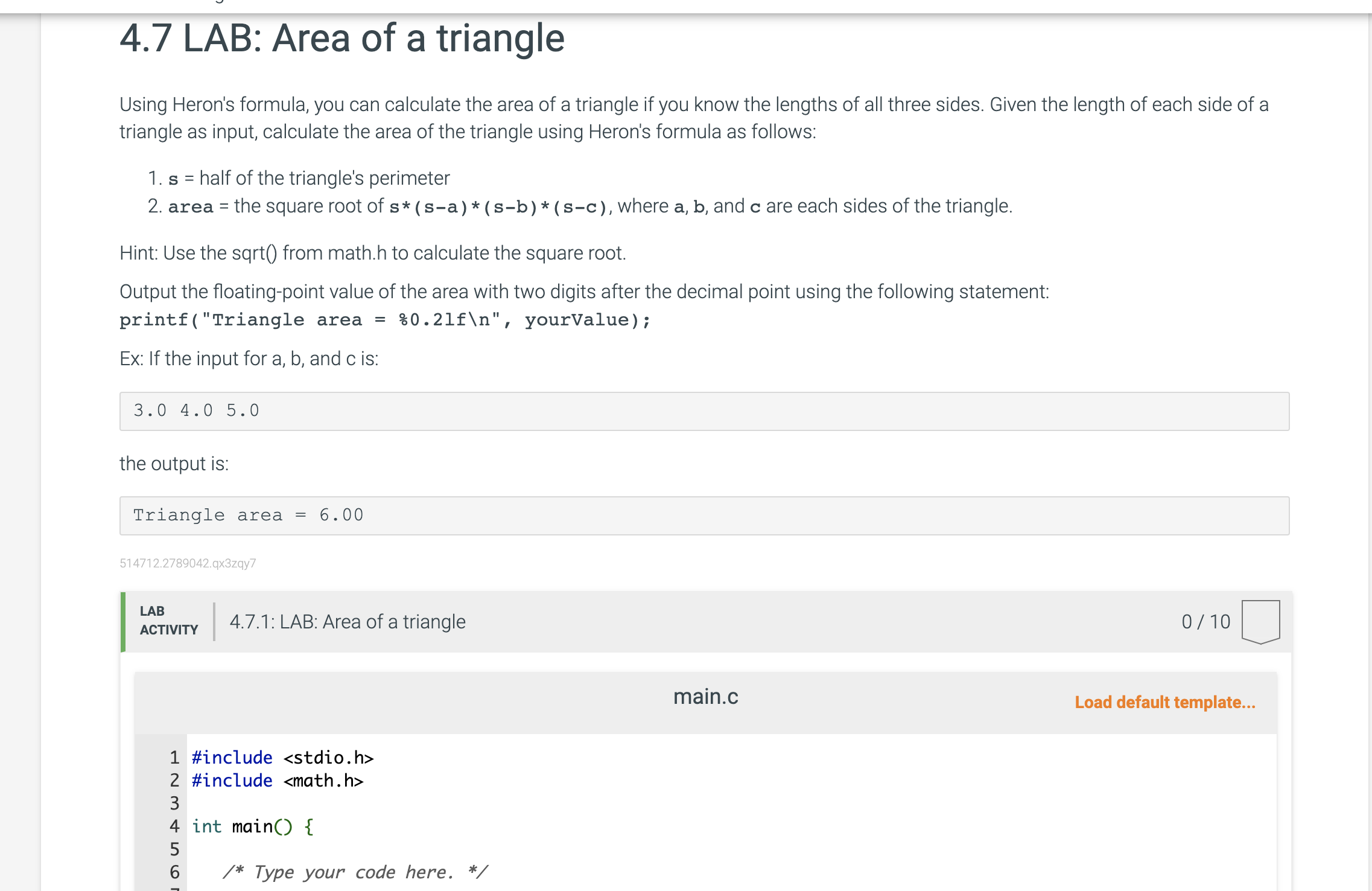Open the Load default template link
The width and height of the screenshot is (1372, 891).
tap(1164, 702)
